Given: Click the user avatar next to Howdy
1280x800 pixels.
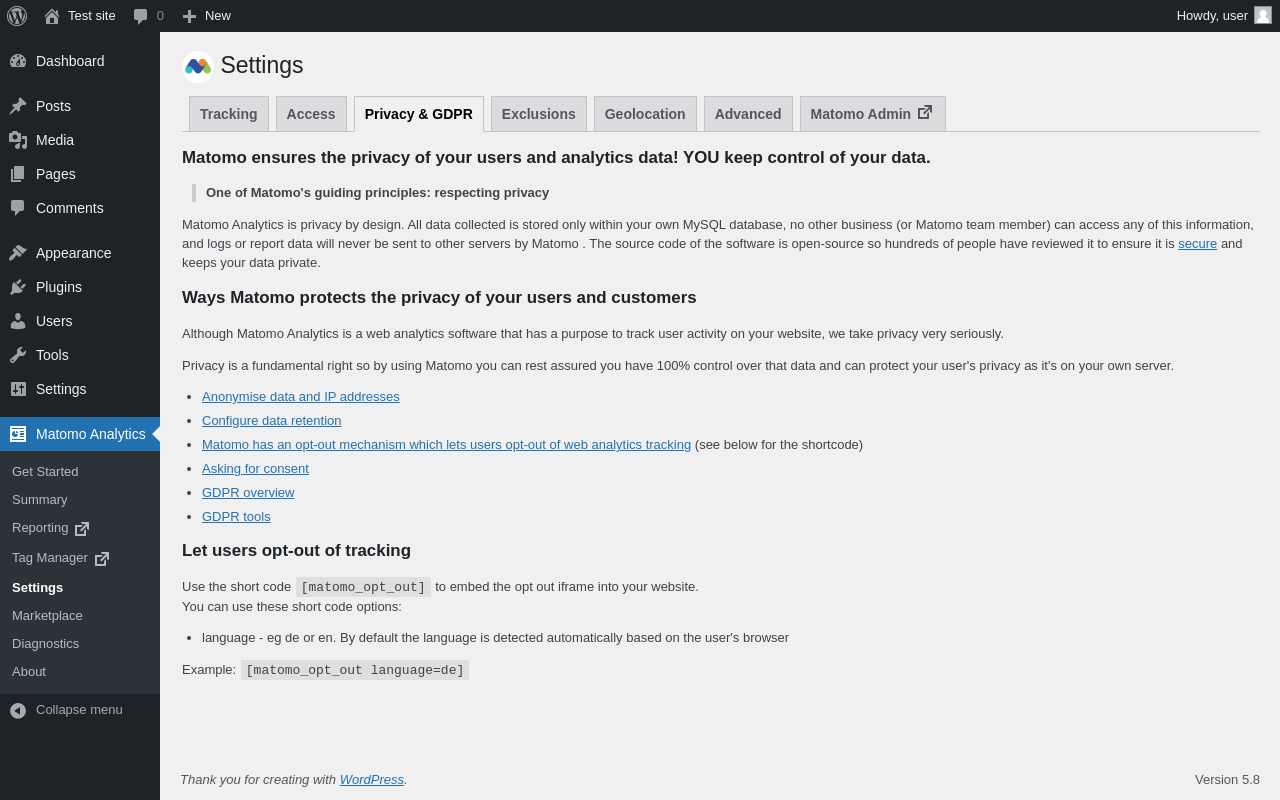Looking at the screenshot, I should pyautogui.click(x=1263, y=15).
